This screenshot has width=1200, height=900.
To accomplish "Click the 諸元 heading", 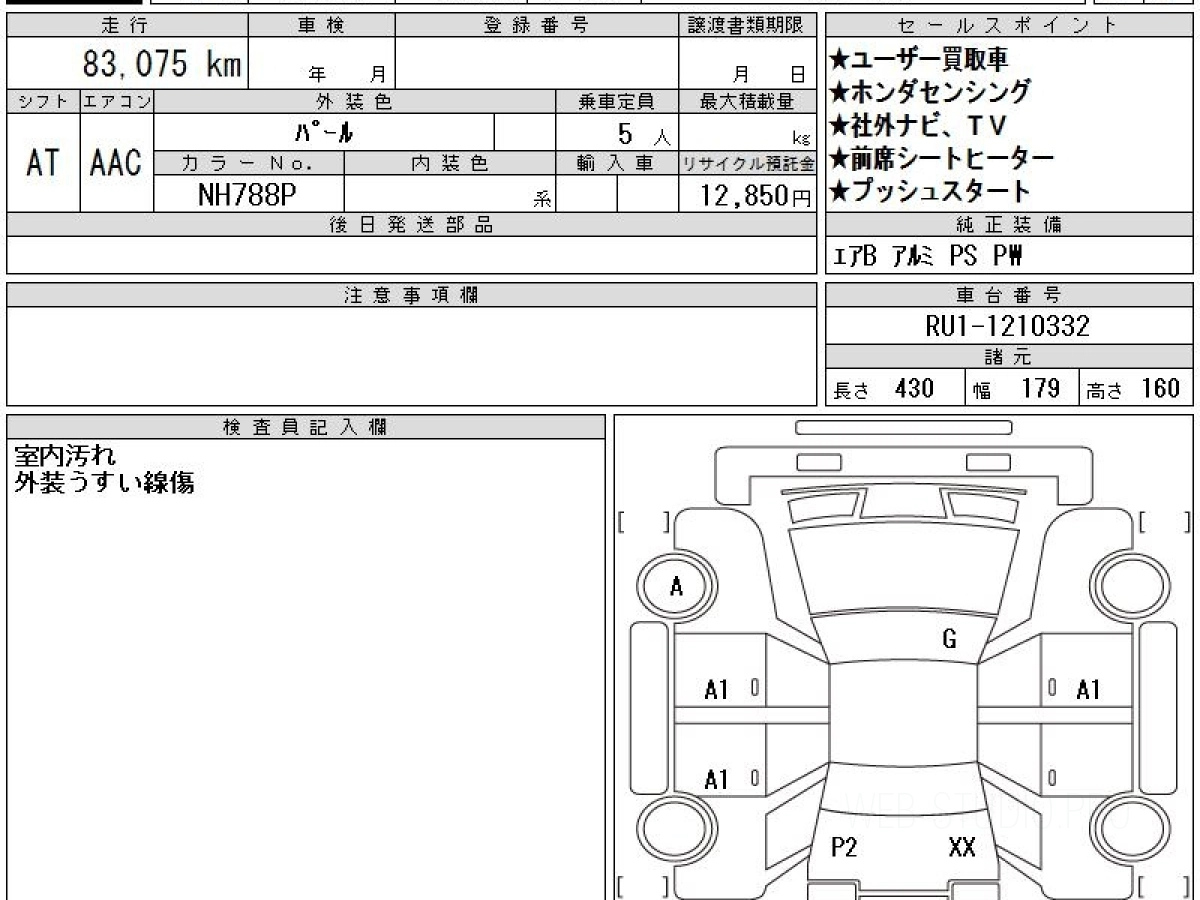I will click(1009, 358).
